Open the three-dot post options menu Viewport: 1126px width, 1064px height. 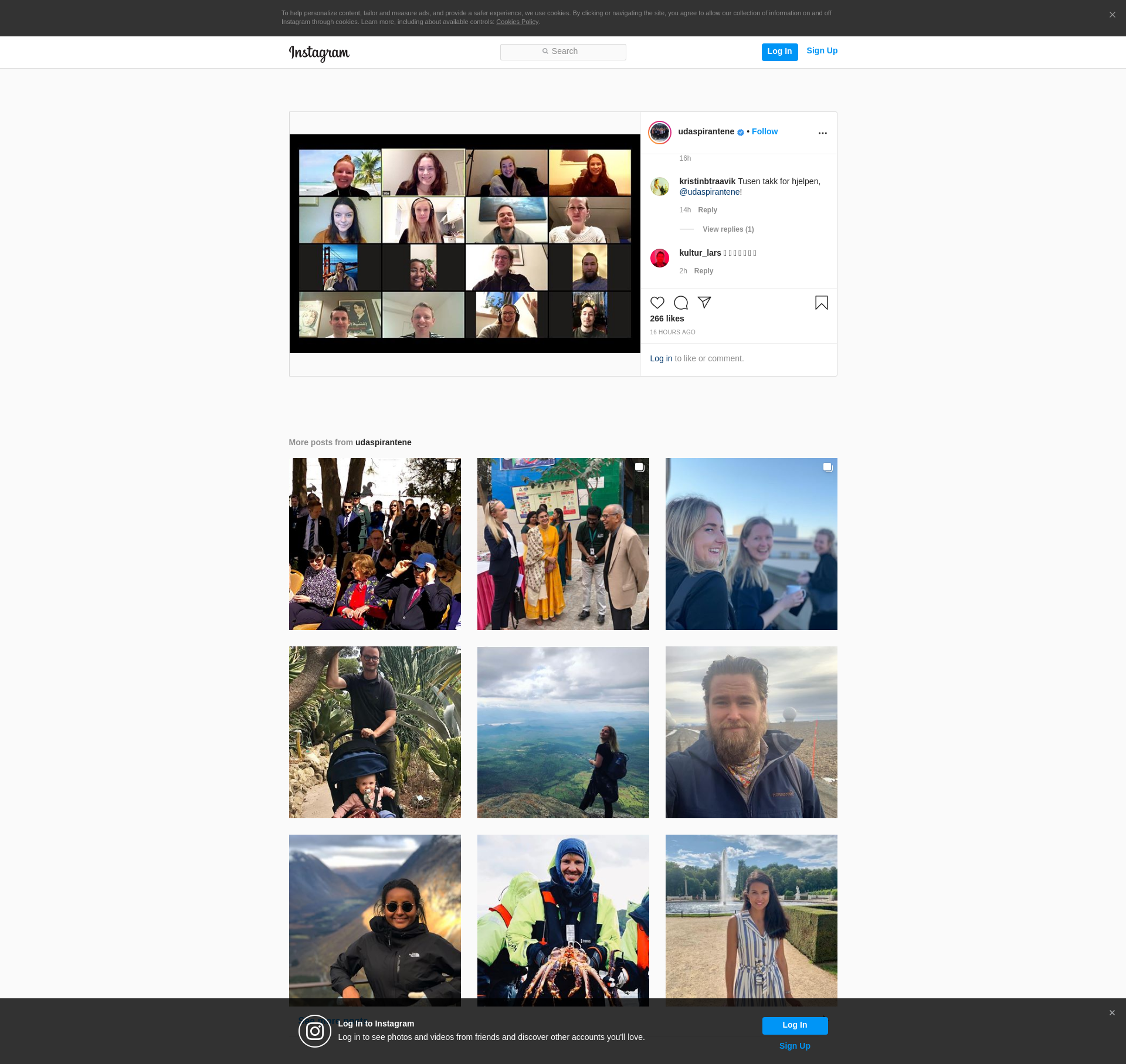point(822,133)
